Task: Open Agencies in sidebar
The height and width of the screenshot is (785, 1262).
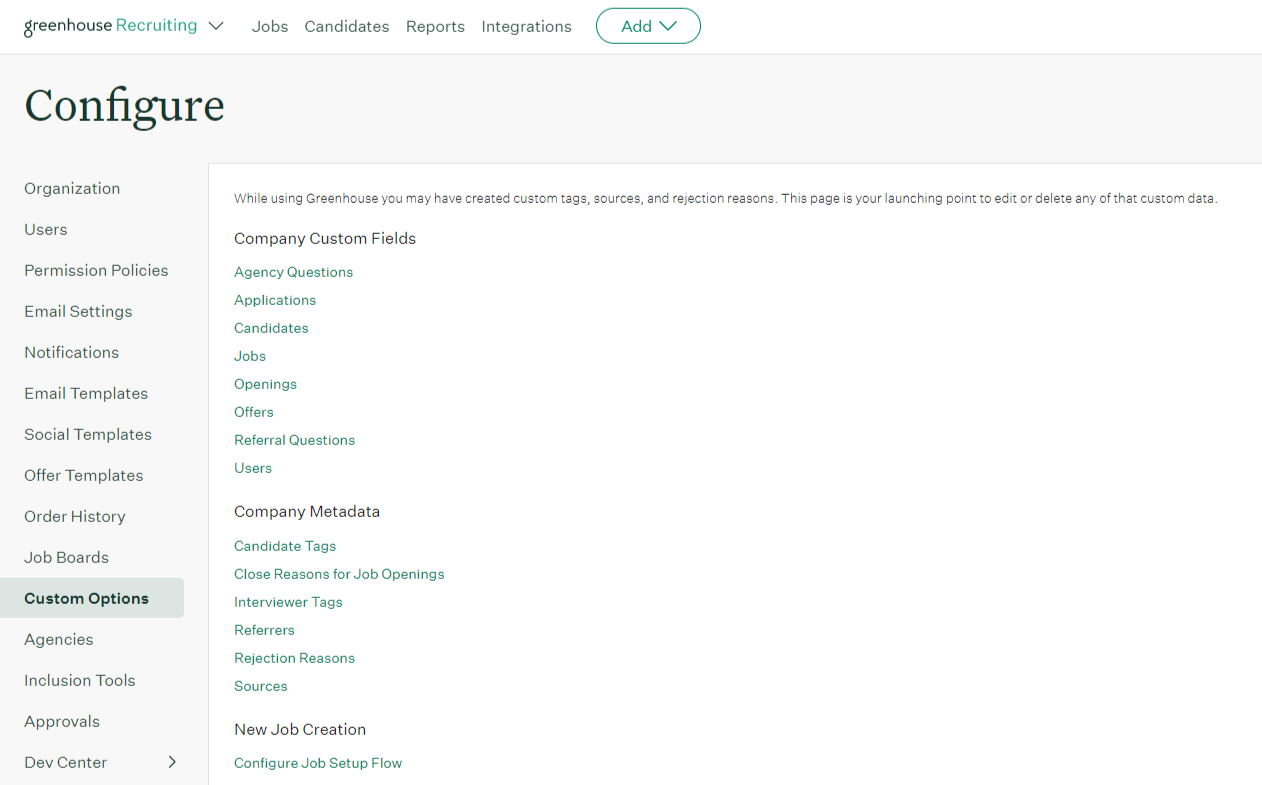Action: point(59,639)
